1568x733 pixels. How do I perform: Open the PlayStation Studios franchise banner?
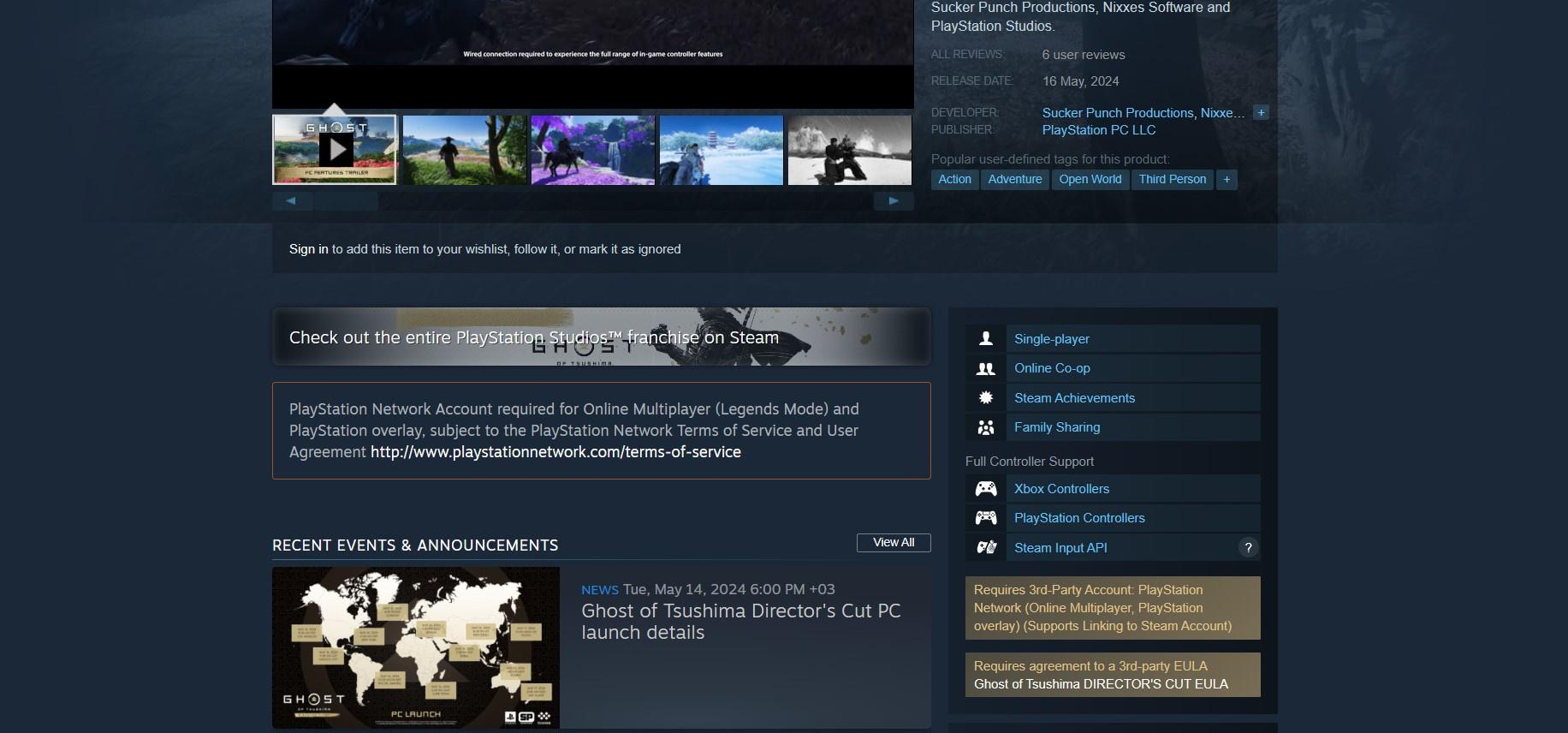[601, 337]
